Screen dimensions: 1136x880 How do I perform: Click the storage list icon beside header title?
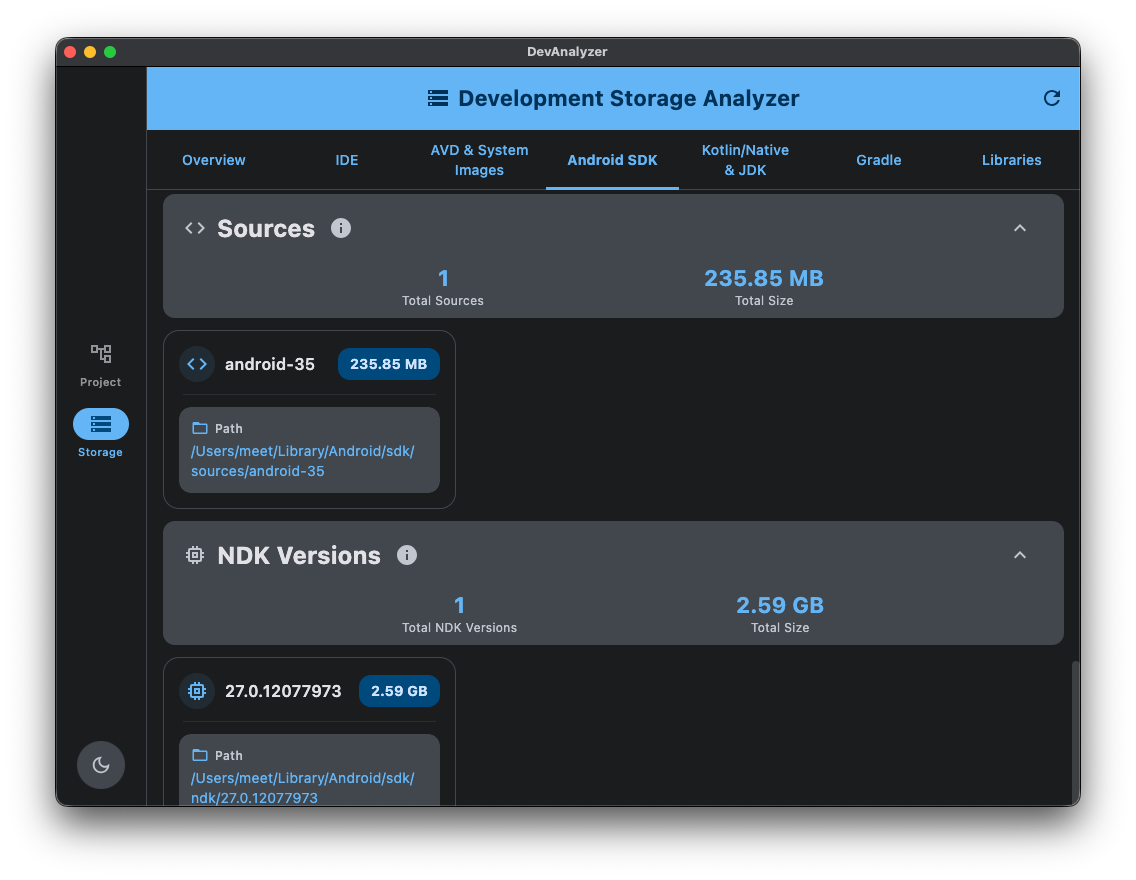438,99
